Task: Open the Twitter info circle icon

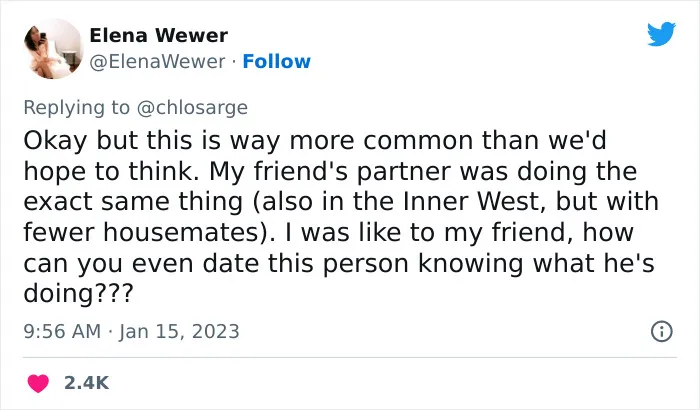Action: coord(662,331)
